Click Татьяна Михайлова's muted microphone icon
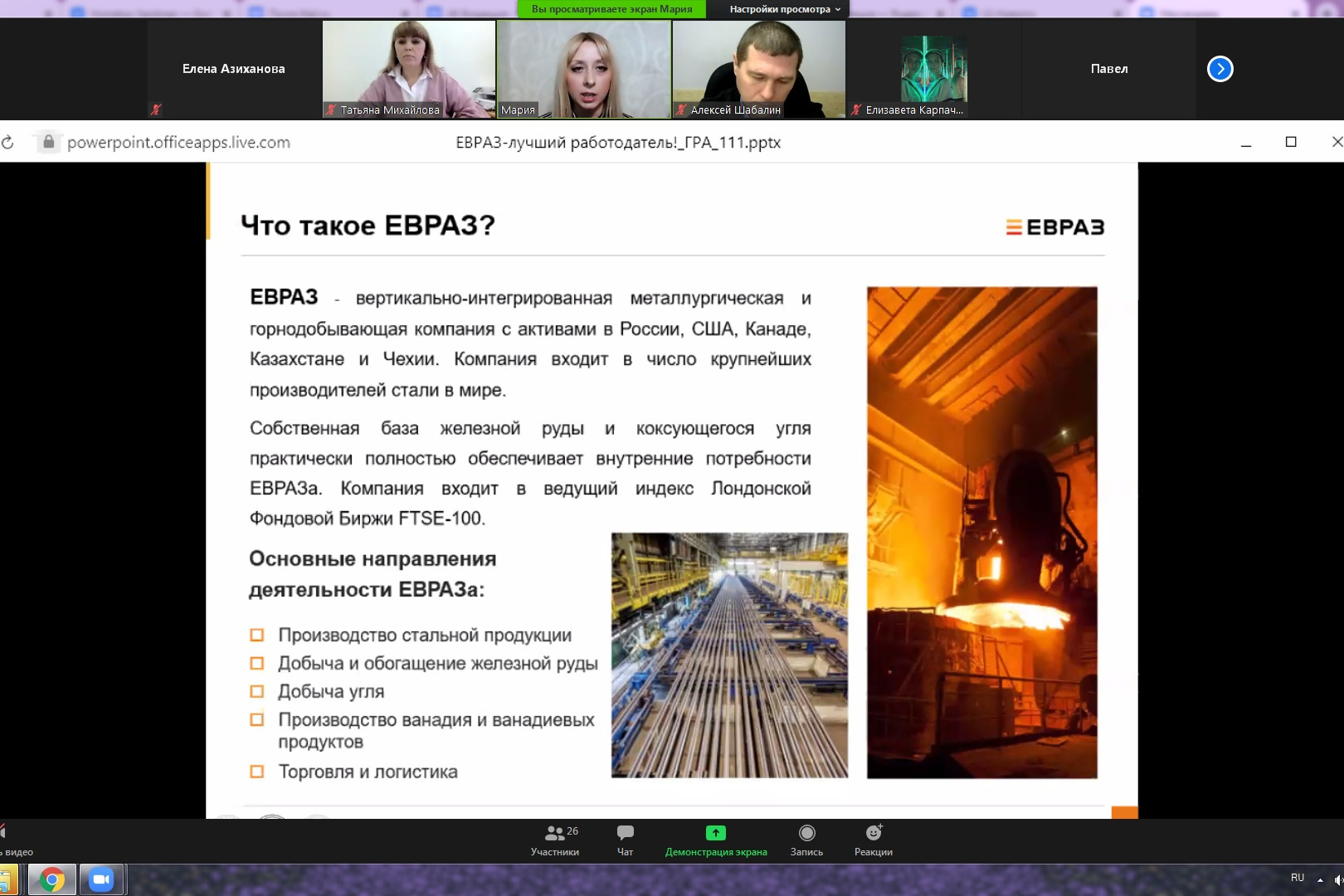1344x896 pixels. click(331, 110)
